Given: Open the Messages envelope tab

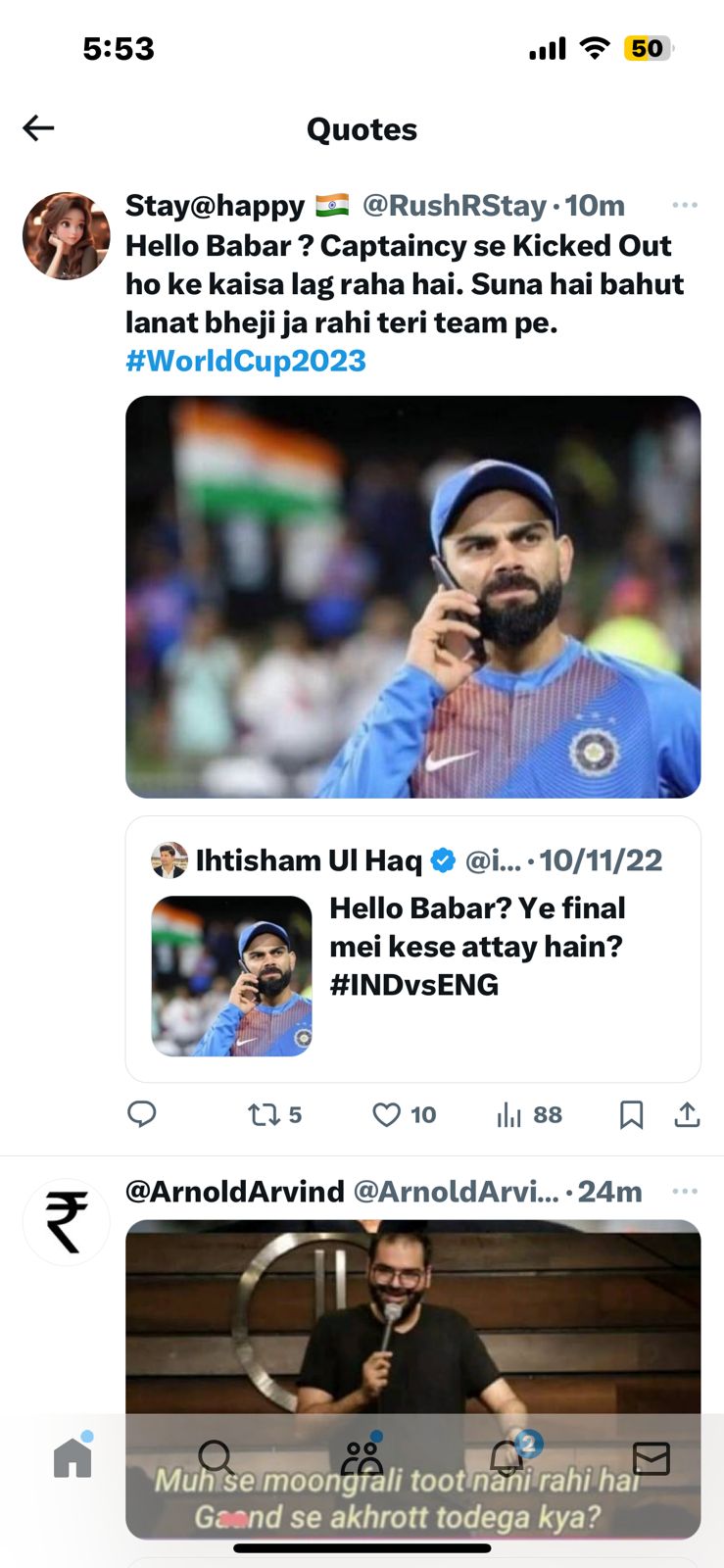Looking at the screenshot, I should (x=652, y=1458).
